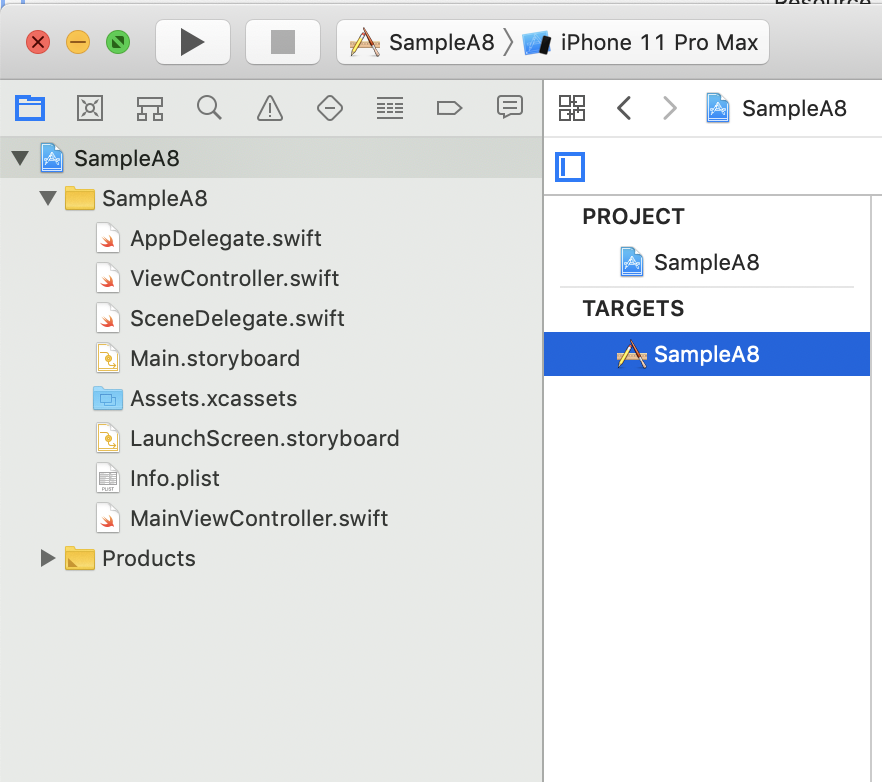Enter full screen with green button

click(118, 42)
